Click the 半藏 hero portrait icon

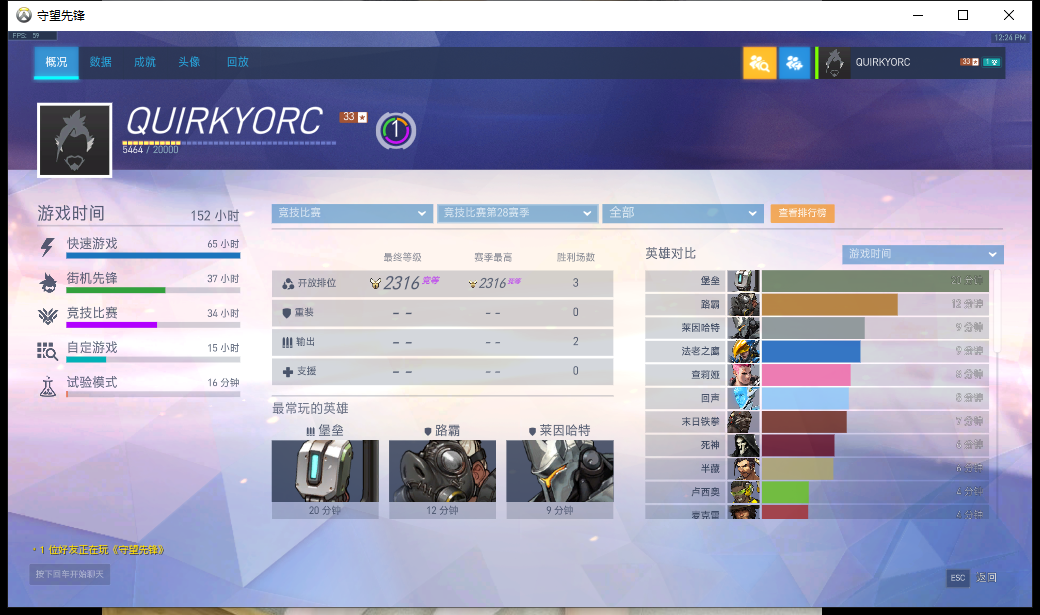(x=744, y=469)
